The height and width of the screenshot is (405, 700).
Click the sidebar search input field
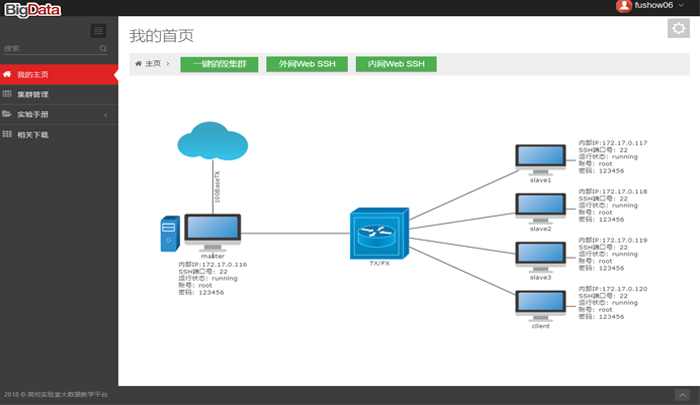[x=50, y=48]
